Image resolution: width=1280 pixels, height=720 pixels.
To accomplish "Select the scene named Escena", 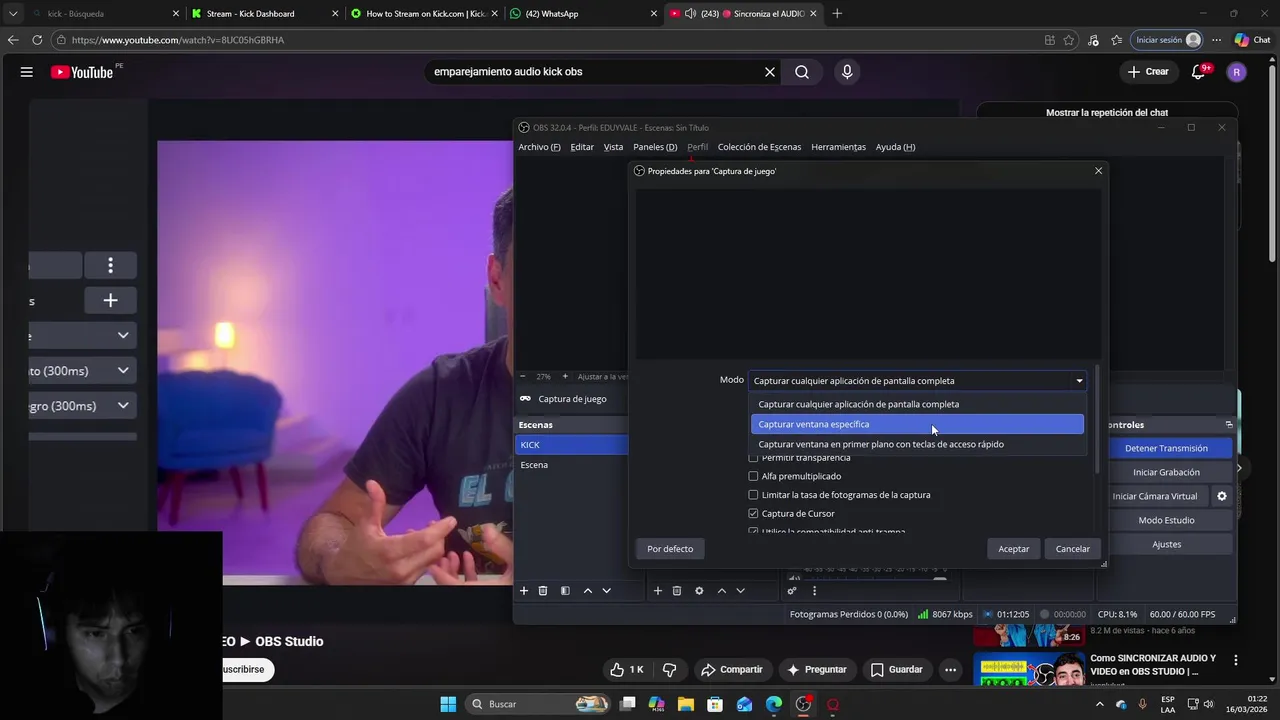I will [x=571, y=465].
